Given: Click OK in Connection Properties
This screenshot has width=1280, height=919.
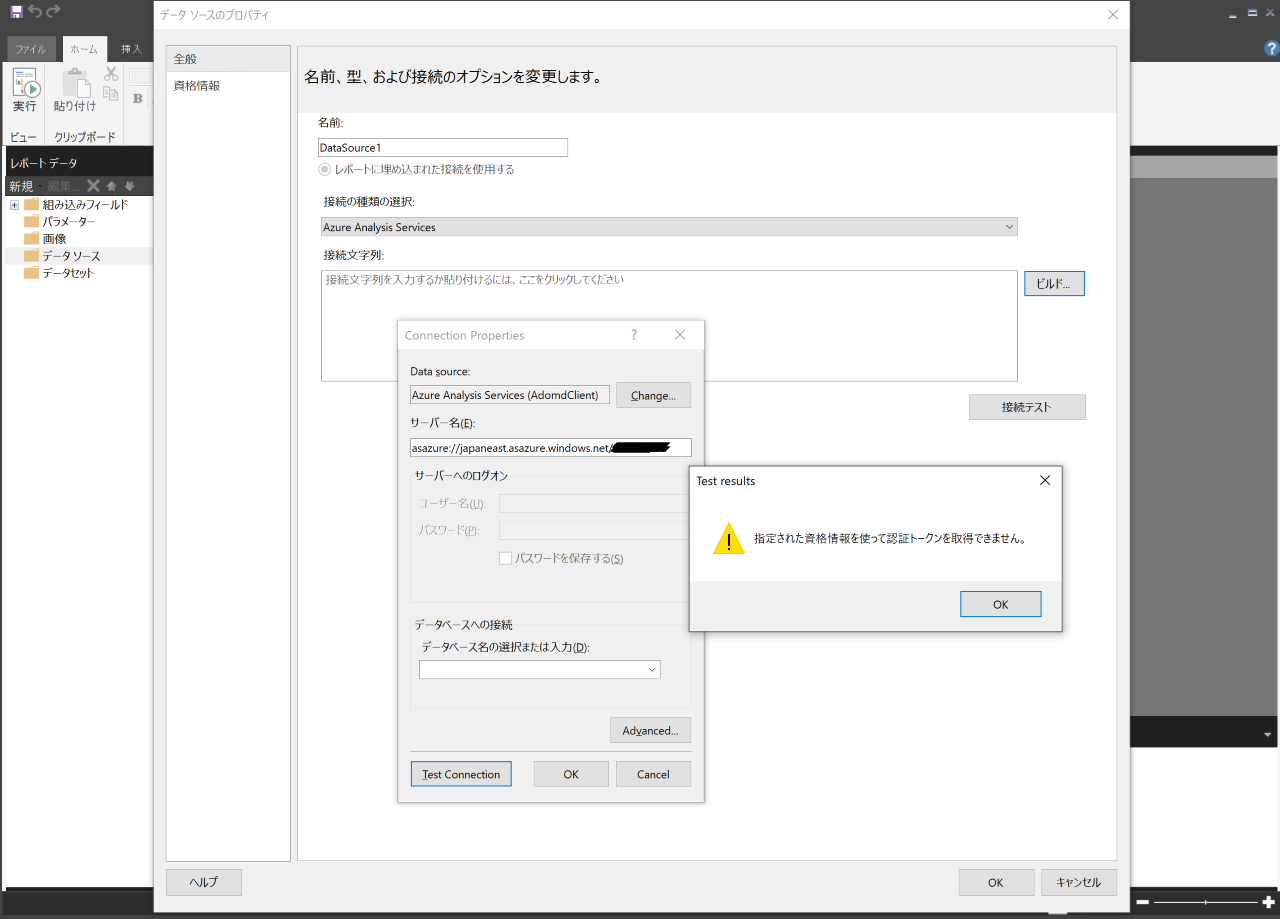Looking at the screenshot, I should coord(571,774).
